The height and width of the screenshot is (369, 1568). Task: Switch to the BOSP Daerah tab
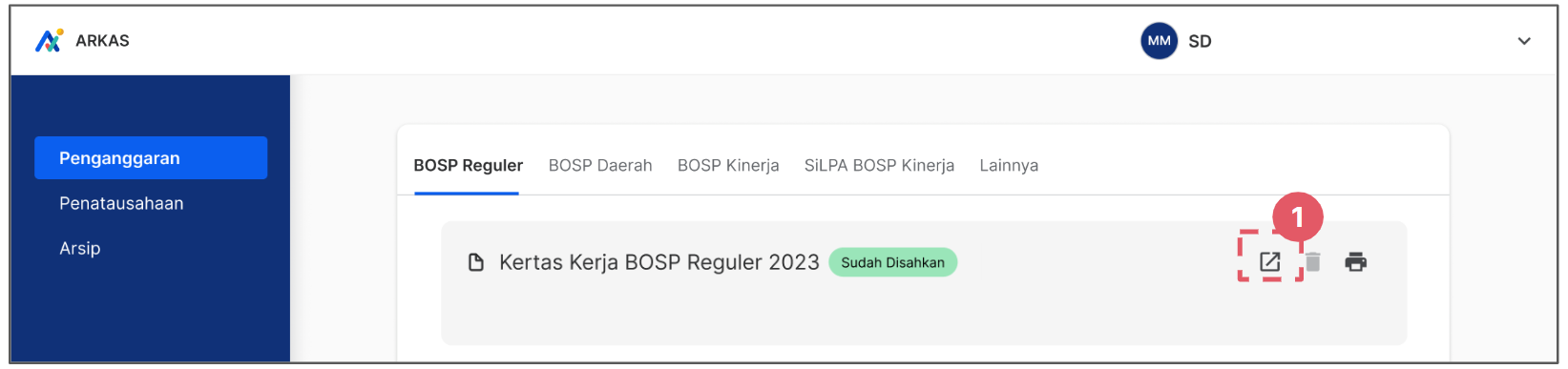point(600,165)
